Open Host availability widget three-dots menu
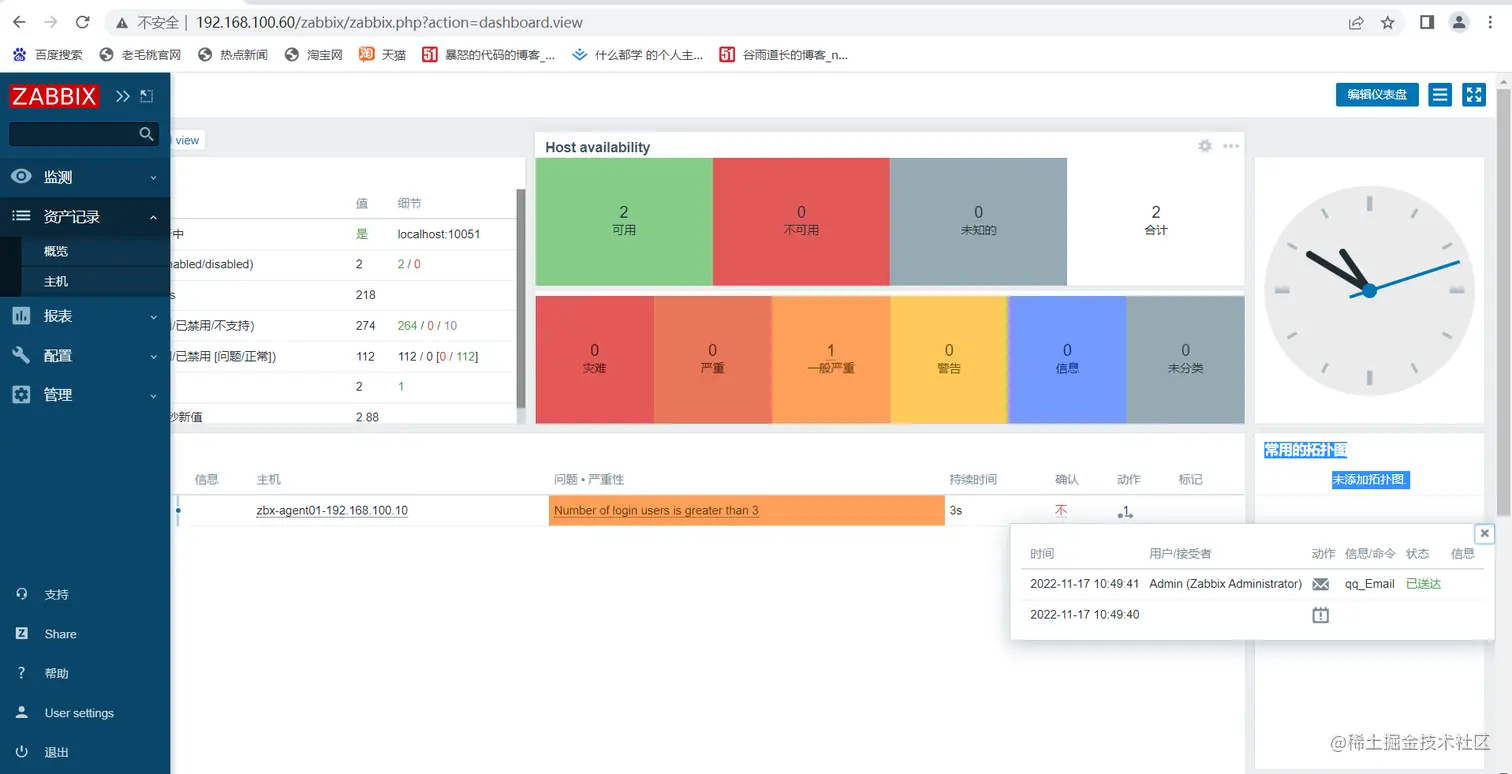The image size is (1512, 774). [1231, 146]
